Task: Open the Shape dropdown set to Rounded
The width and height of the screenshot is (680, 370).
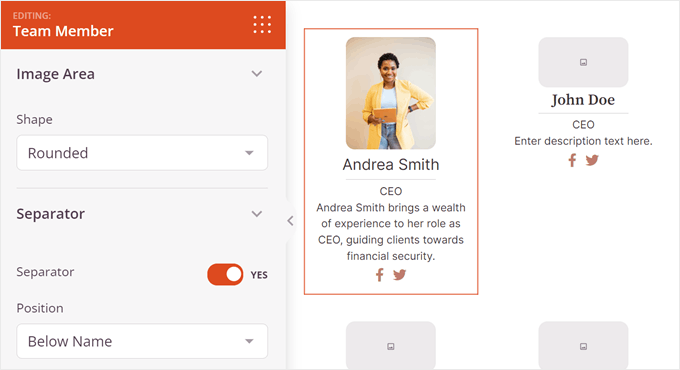Action: [x=142, y=153]
